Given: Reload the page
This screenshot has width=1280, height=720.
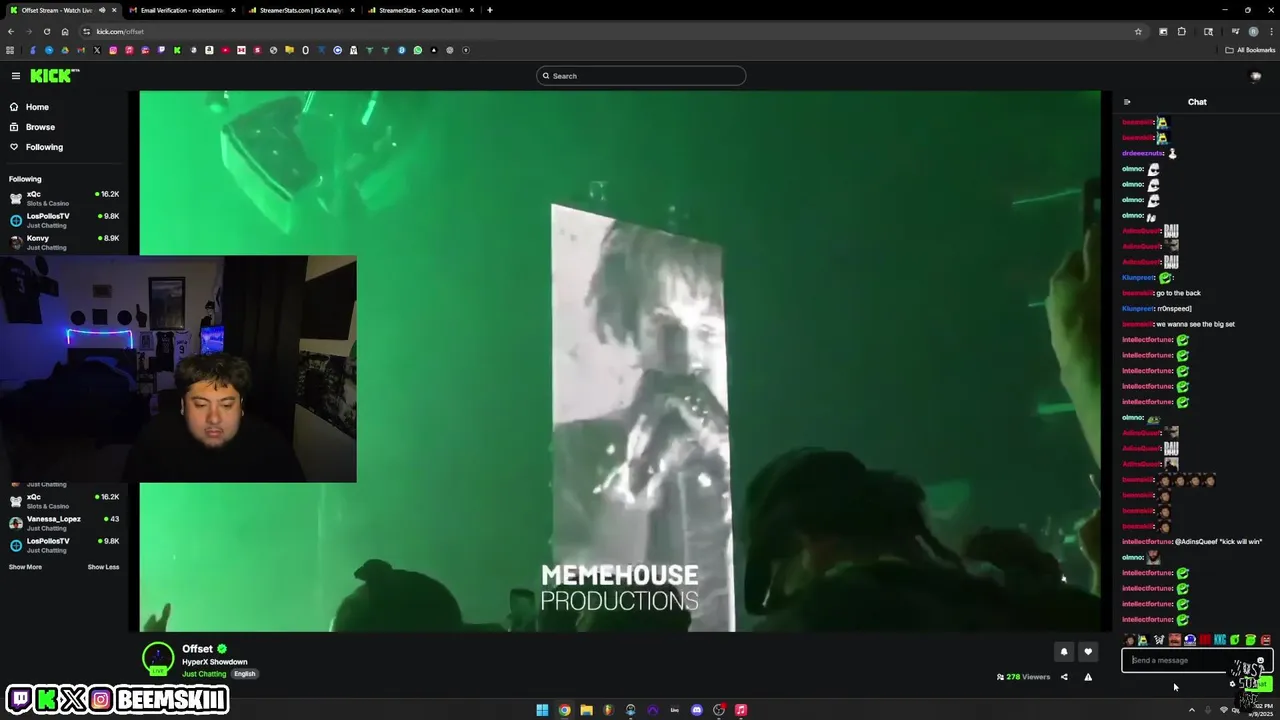Looking at the screenshot, I should click(x=47, y=31).
